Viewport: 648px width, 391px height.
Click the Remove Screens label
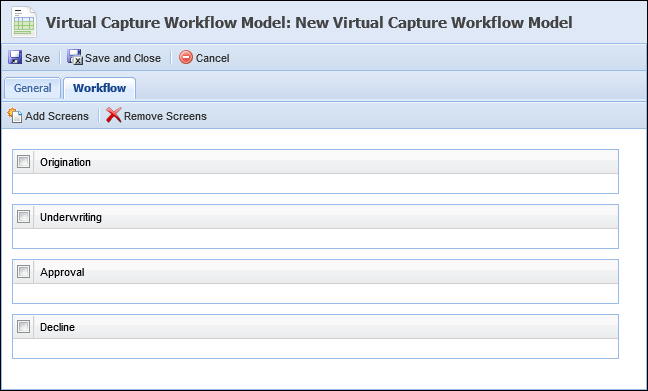pyautogui.click(x=165, y=116)
